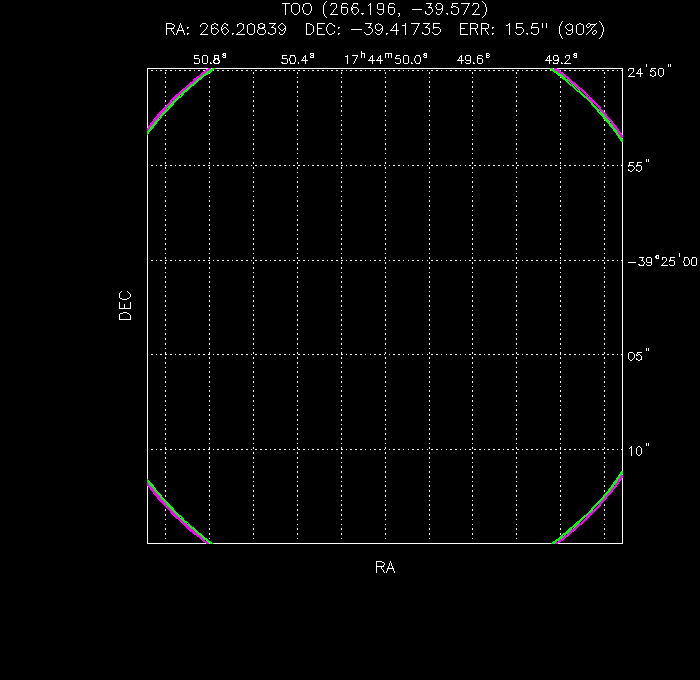Click the 05" declination tick label

point(638,356)
